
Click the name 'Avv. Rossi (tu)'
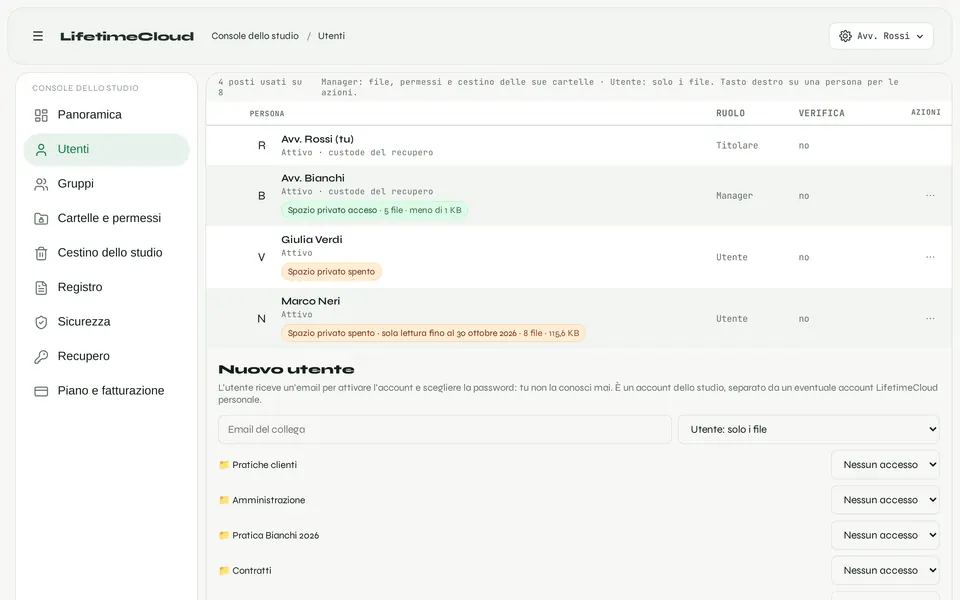point(317,139)
